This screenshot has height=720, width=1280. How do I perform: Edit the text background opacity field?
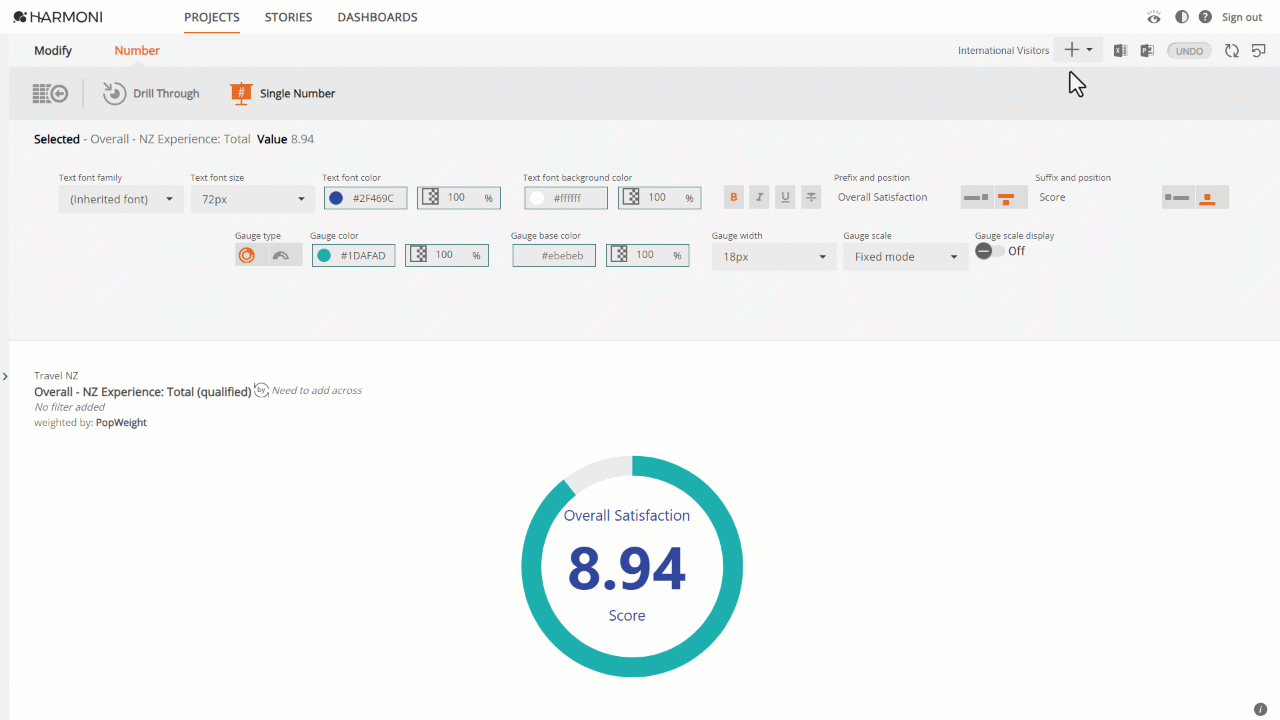[659, 198]
